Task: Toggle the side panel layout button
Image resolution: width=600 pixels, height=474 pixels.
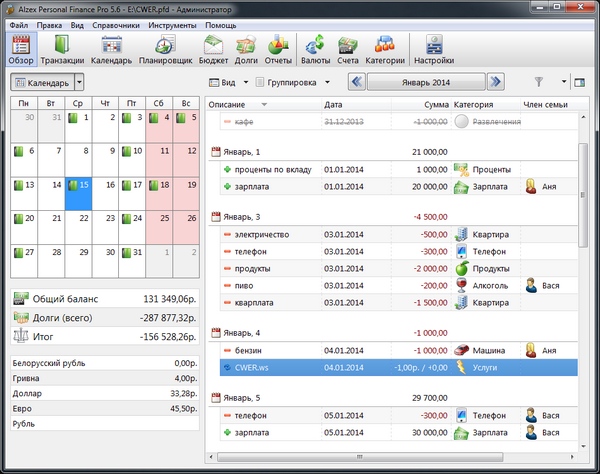Action: [x=578, y=82]
